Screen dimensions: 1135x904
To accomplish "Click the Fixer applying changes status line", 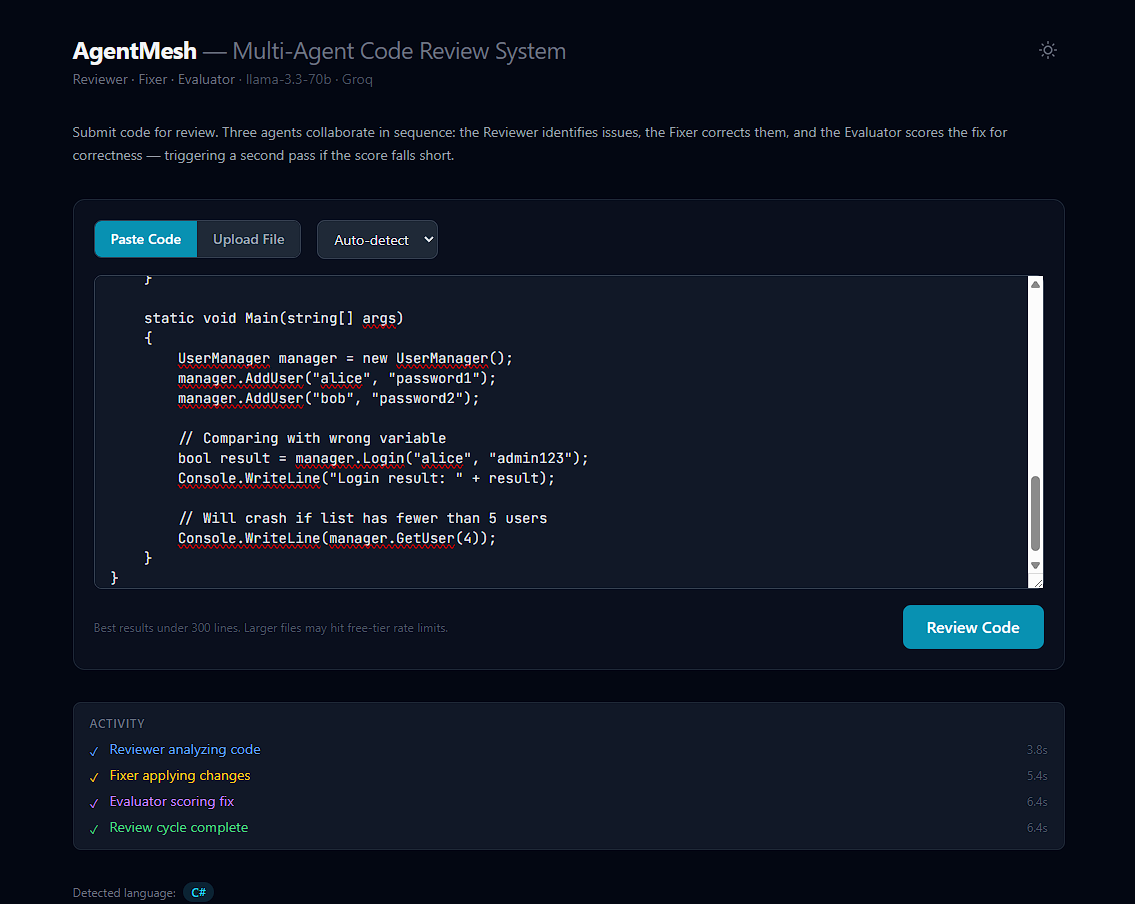I will [x=180, y=776].
